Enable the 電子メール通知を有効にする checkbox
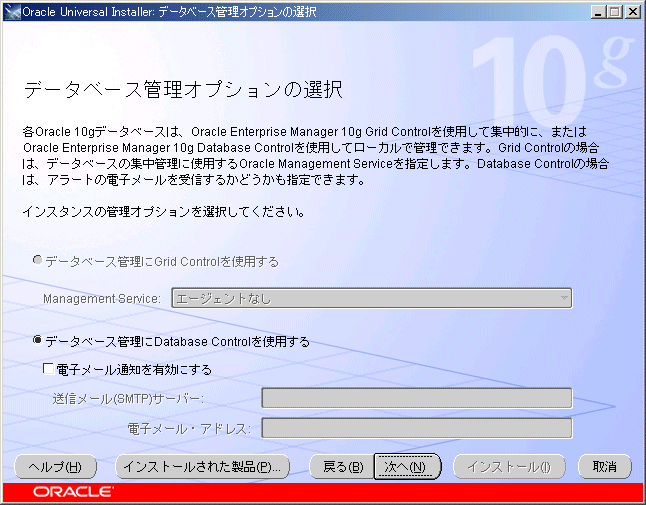The height and width of the screenshot is (505, 646). coord(48,368)
